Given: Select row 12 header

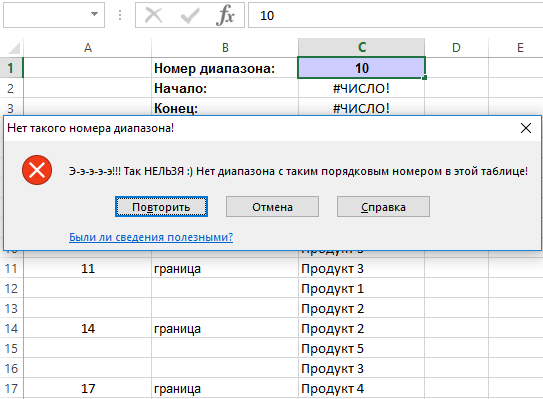Looking at the screenshot, I should (x=11, y=288).
